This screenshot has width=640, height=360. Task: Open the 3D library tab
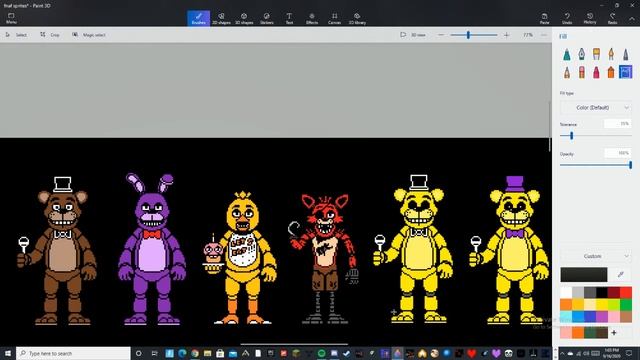pyautogui.click(x=357, y=18)
